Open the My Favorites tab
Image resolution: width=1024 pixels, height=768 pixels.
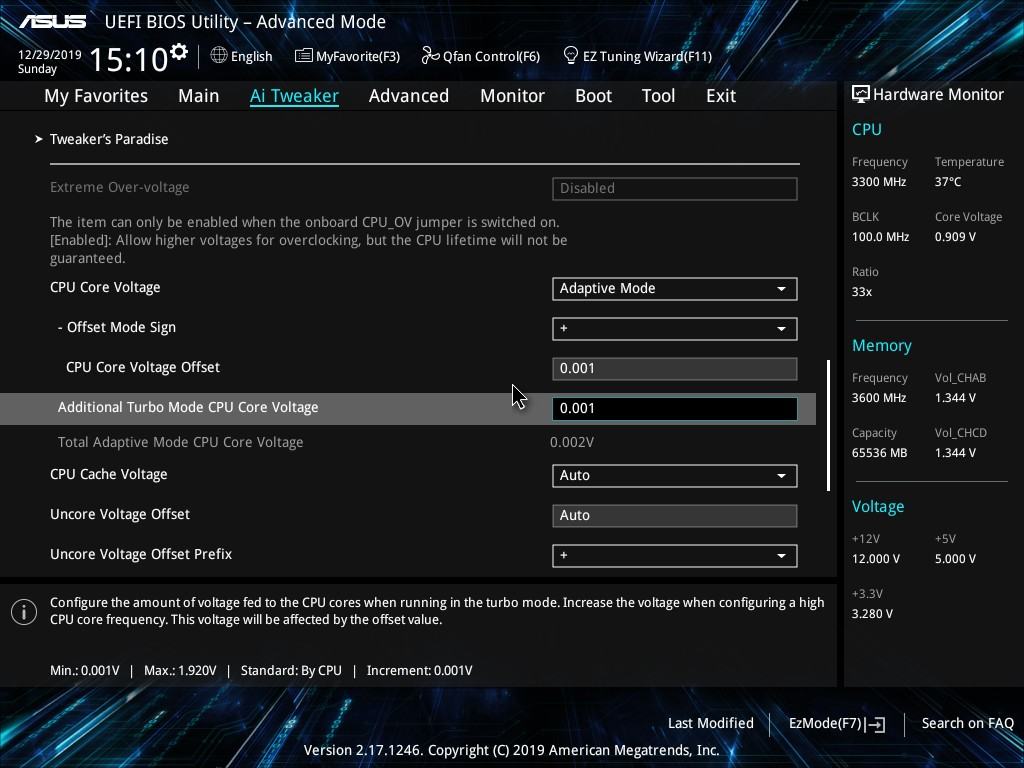coord(96,96)
